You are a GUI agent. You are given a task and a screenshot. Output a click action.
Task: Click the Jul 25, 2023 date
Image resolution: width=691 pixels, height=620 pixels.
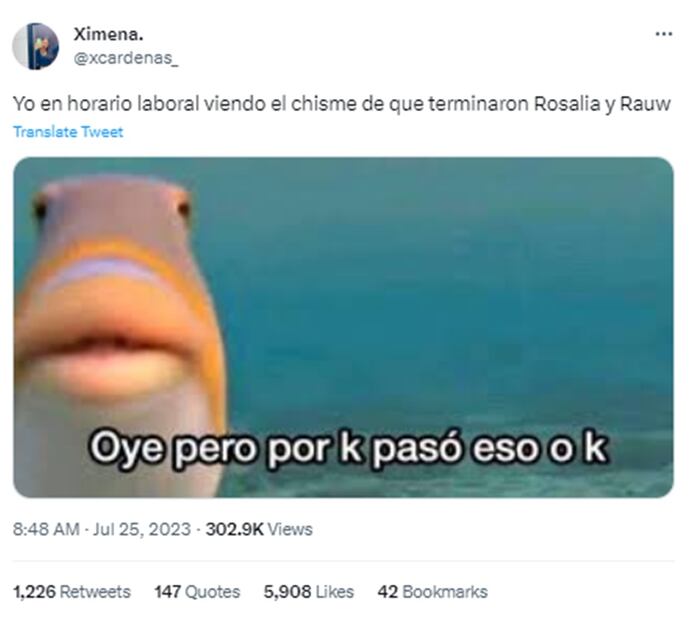click(142, 529)
